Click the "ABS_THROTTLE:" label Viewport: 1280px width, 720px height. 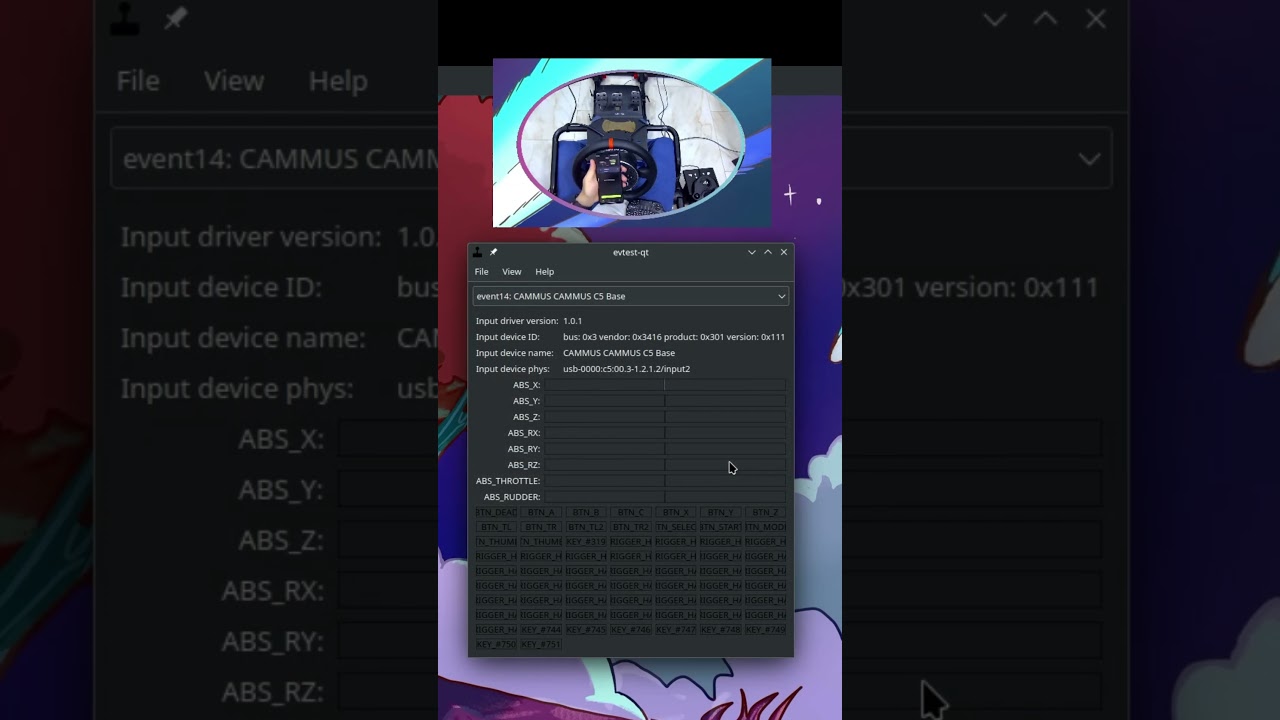[x=508, y=481]
